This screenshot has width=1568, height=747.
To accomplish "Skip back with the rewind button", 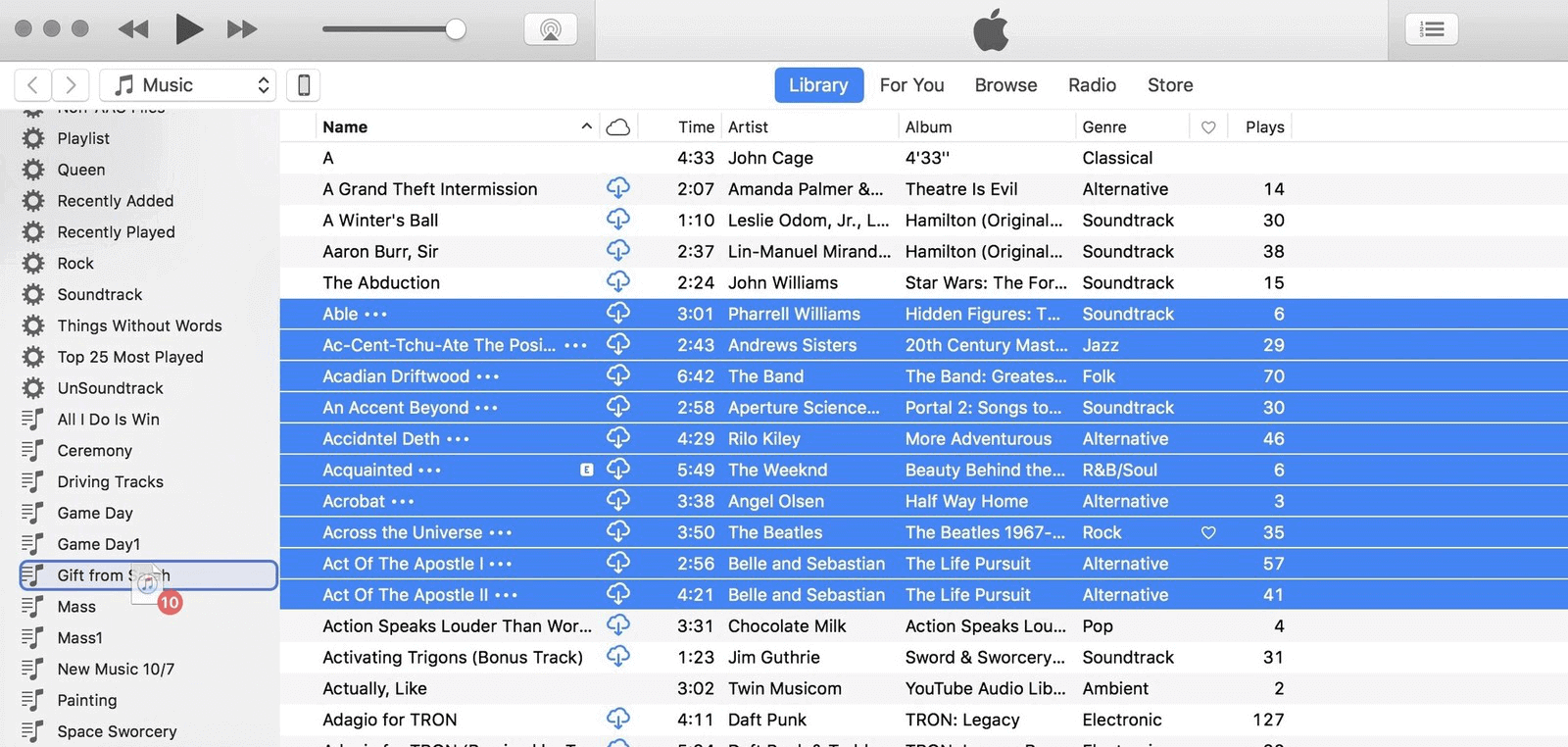I will (133, 29).
